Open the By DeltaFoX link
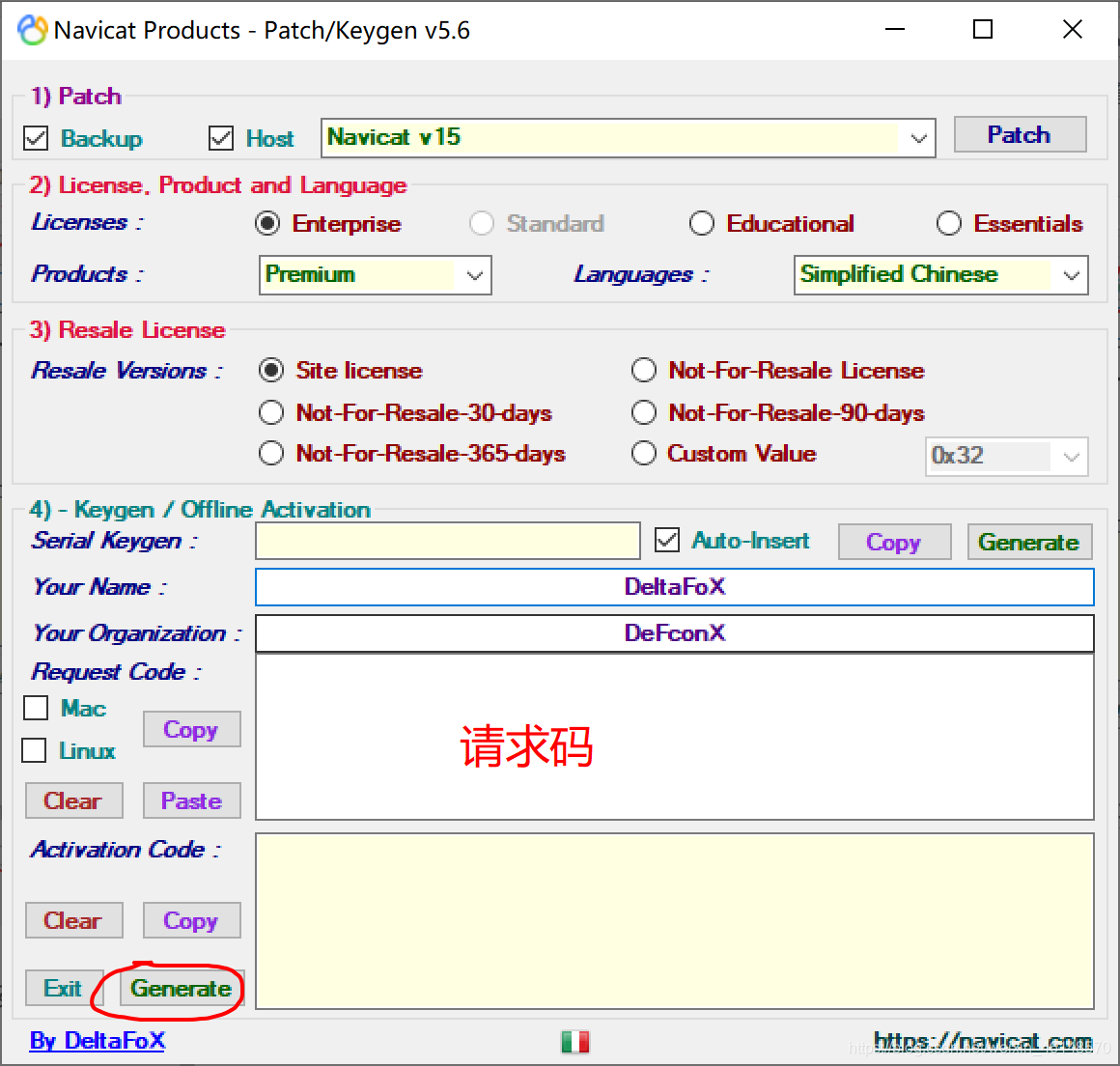The height and width of the screenshot is (1066, 1120). (98, 1040)
